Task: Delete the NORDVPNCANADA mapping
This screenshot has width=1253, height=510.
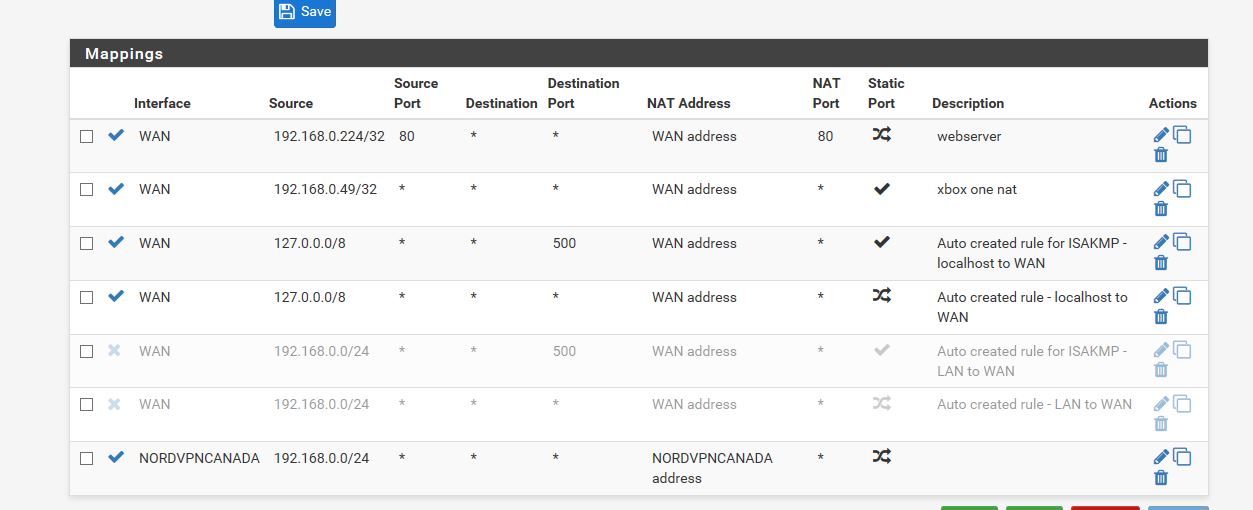Action: (1161, 477)
